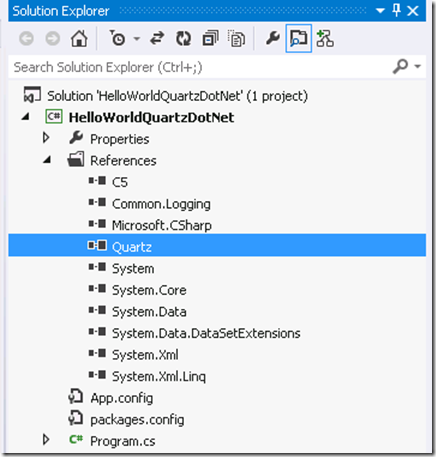Select the App.config file
This screenshot has width=436, height=457.
click(x=122, y=398)
